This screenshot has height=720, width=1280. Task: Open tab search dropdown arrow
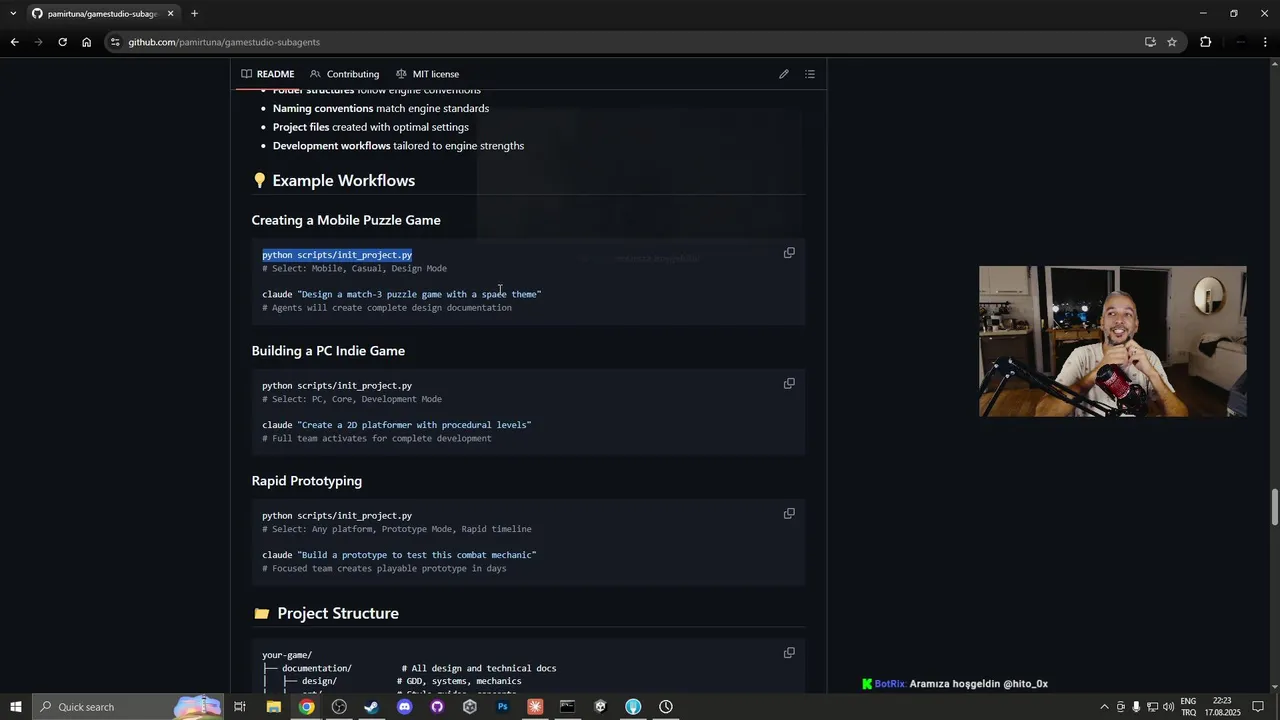(x=13, y=14)
